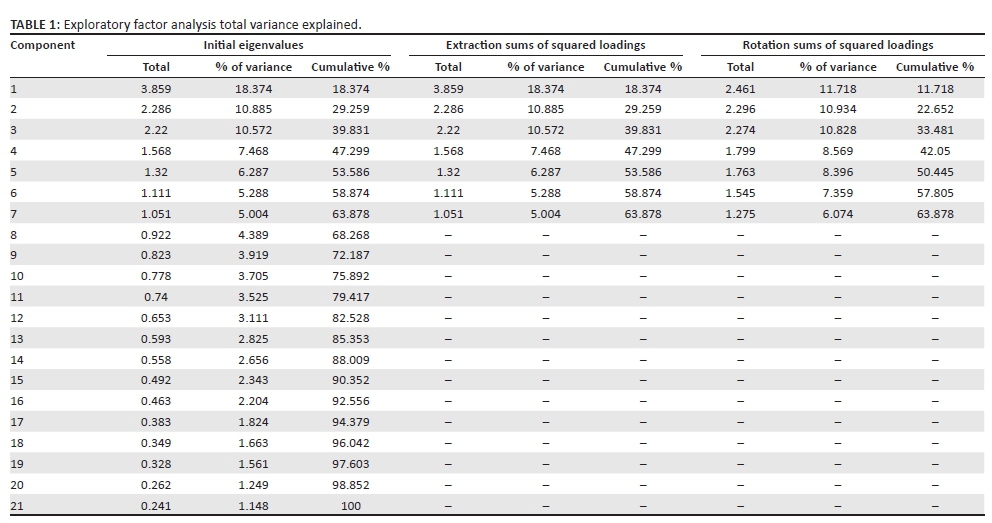The image size is (992, 523).
Task: Click 'Rotation sums of squared loadings' header
Action: tap(838, 45)
